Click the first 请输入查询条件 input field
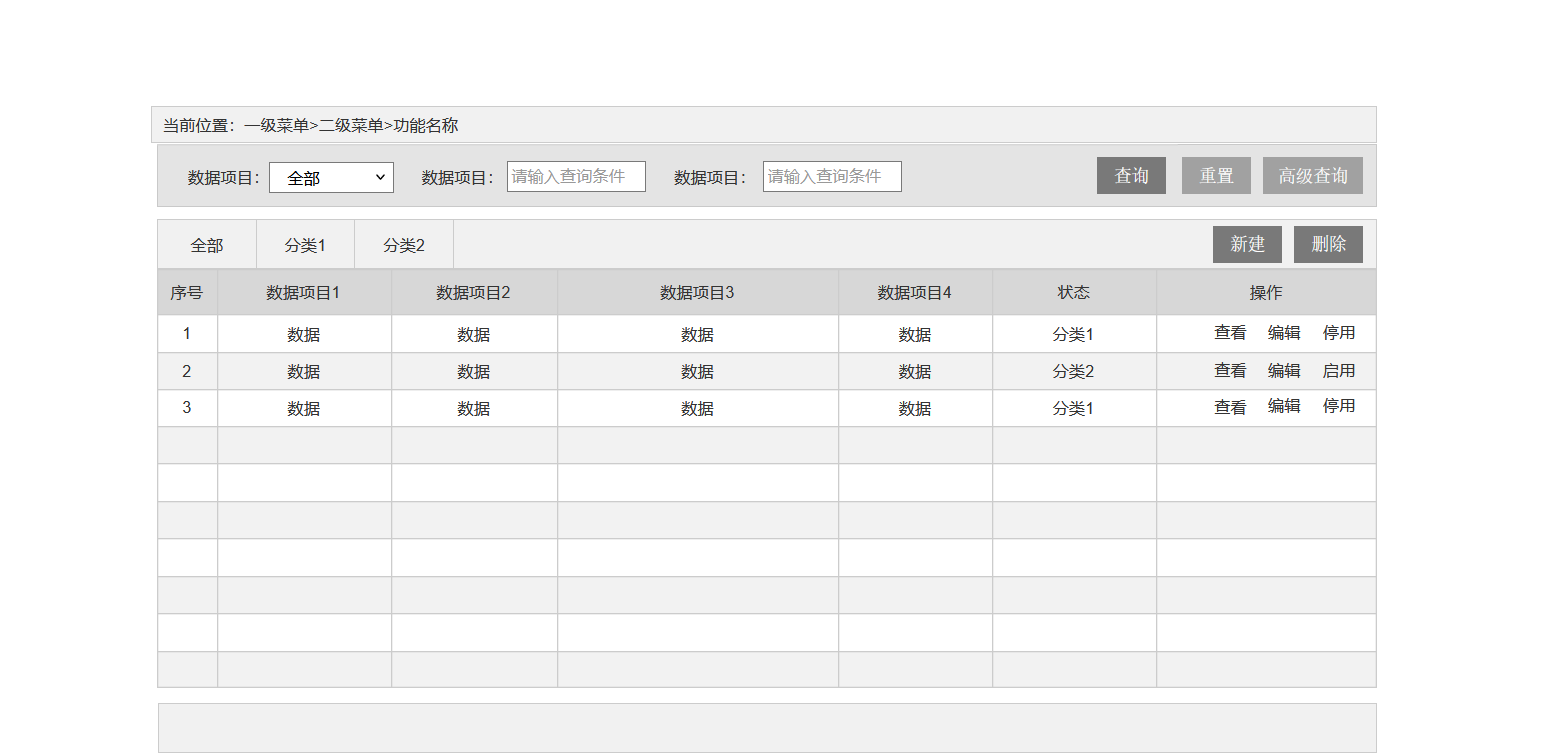This screenshot has width=1559, height=756. pyautogui.click(x=576, y=177)
